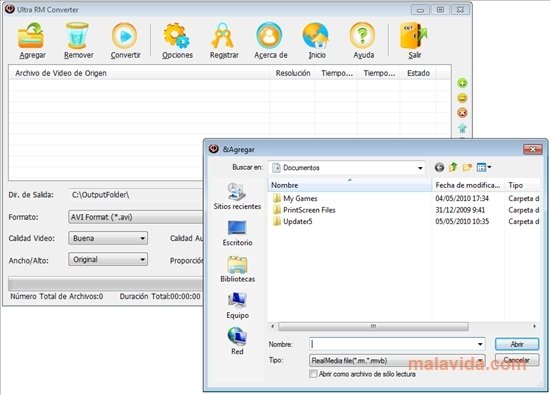
Task: Open Equipo in the places bar
Action: [237, 306]
